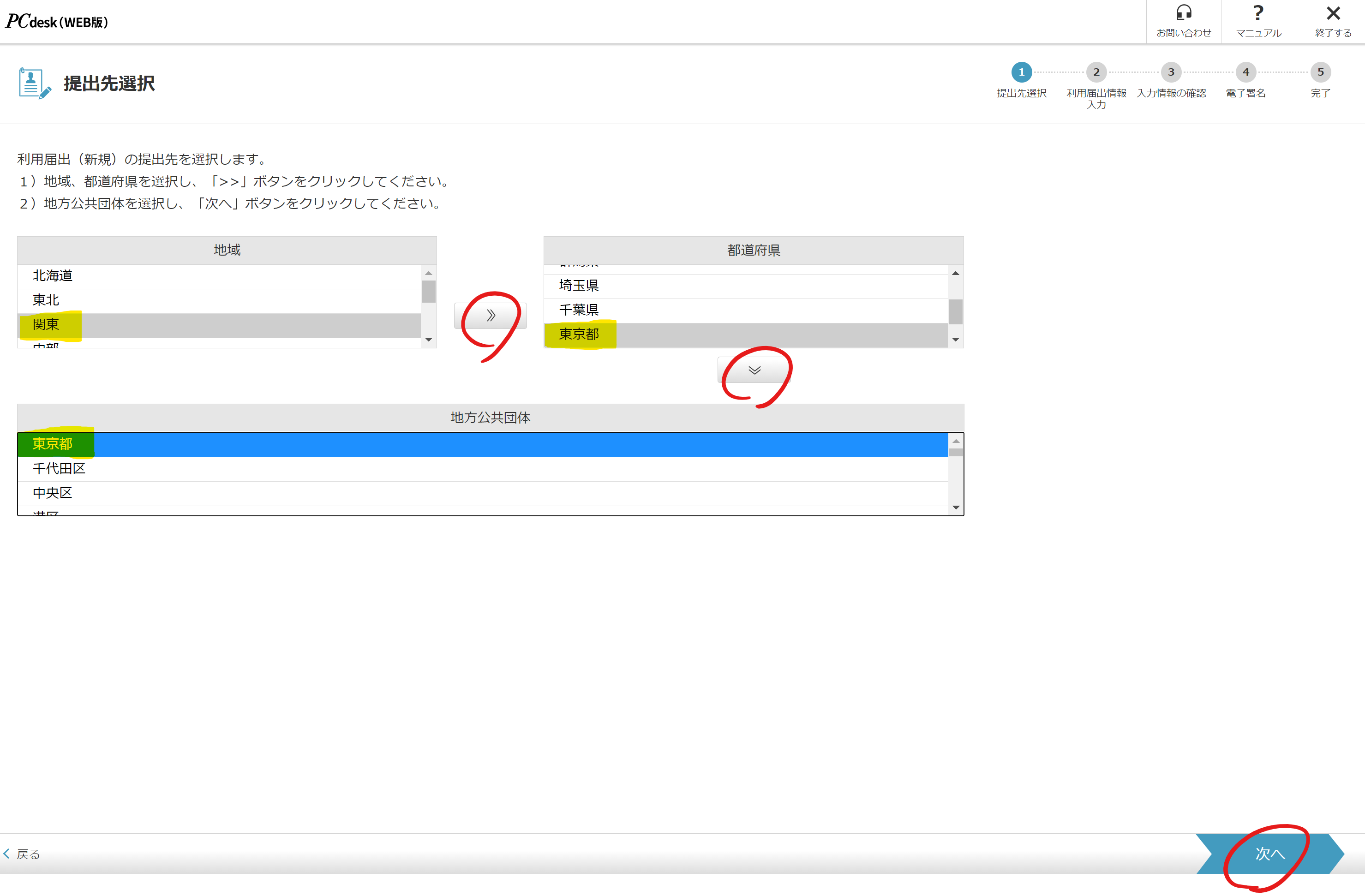
Task: Click the 都道府県 list scroll up arrow
Action: 956,273
